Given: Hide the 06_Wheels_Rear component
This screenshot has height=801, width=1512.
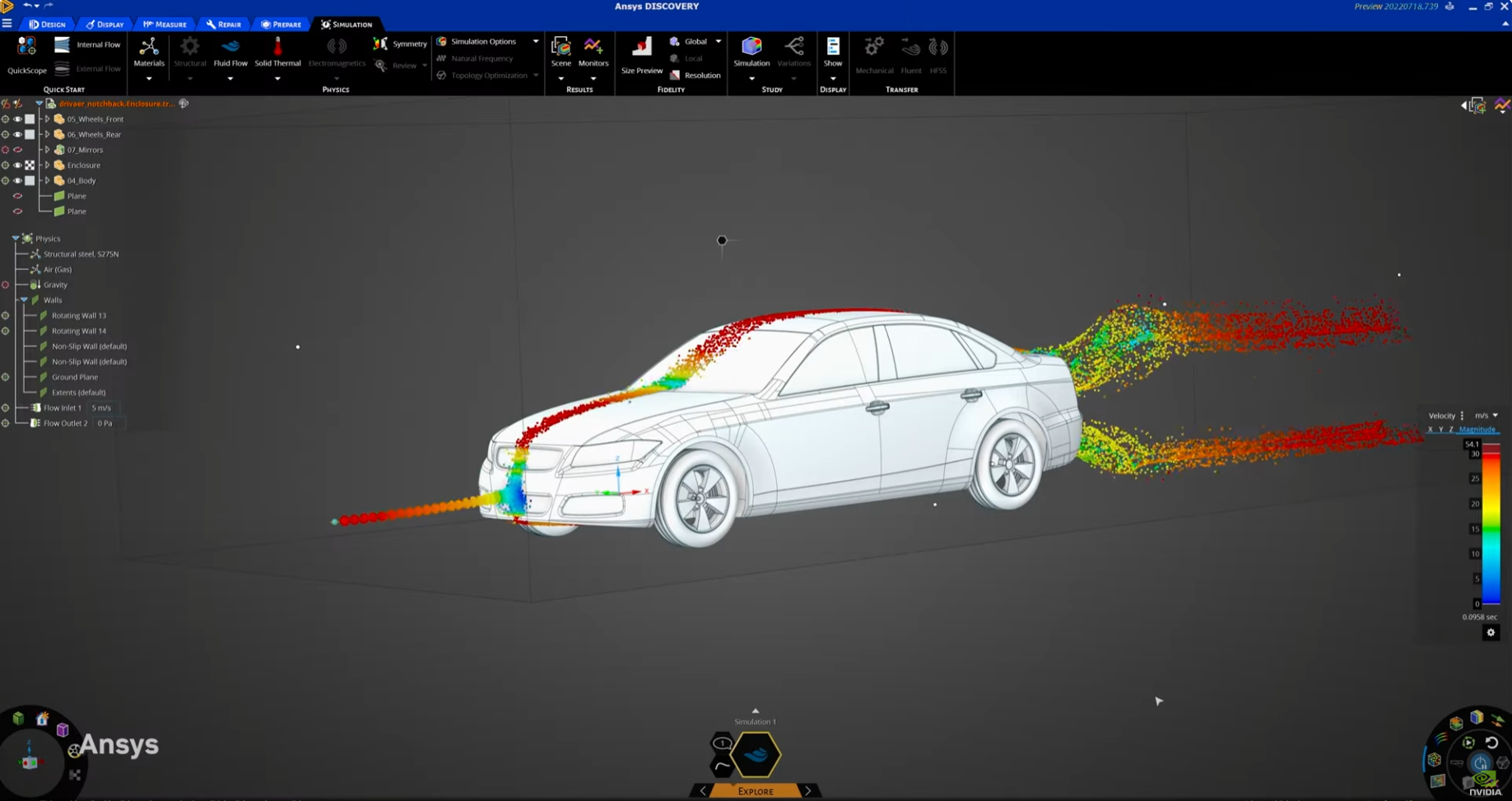Looking at the screenshot, I should (x=17, y=134).
